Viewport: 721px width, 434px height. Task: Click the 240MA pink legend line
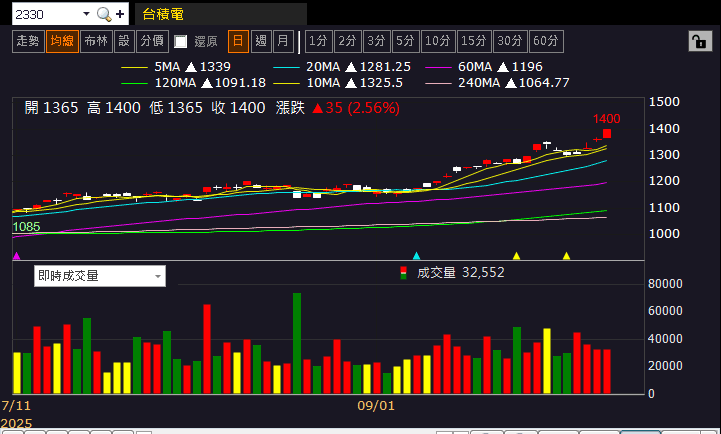coord(438,84)
